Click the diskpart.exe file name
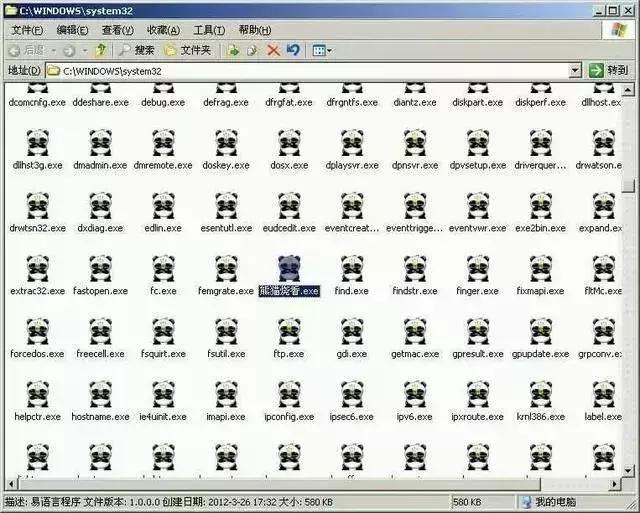Image resolution: width=640 pixels, height=513 pixels. click(x=478, y=102)
